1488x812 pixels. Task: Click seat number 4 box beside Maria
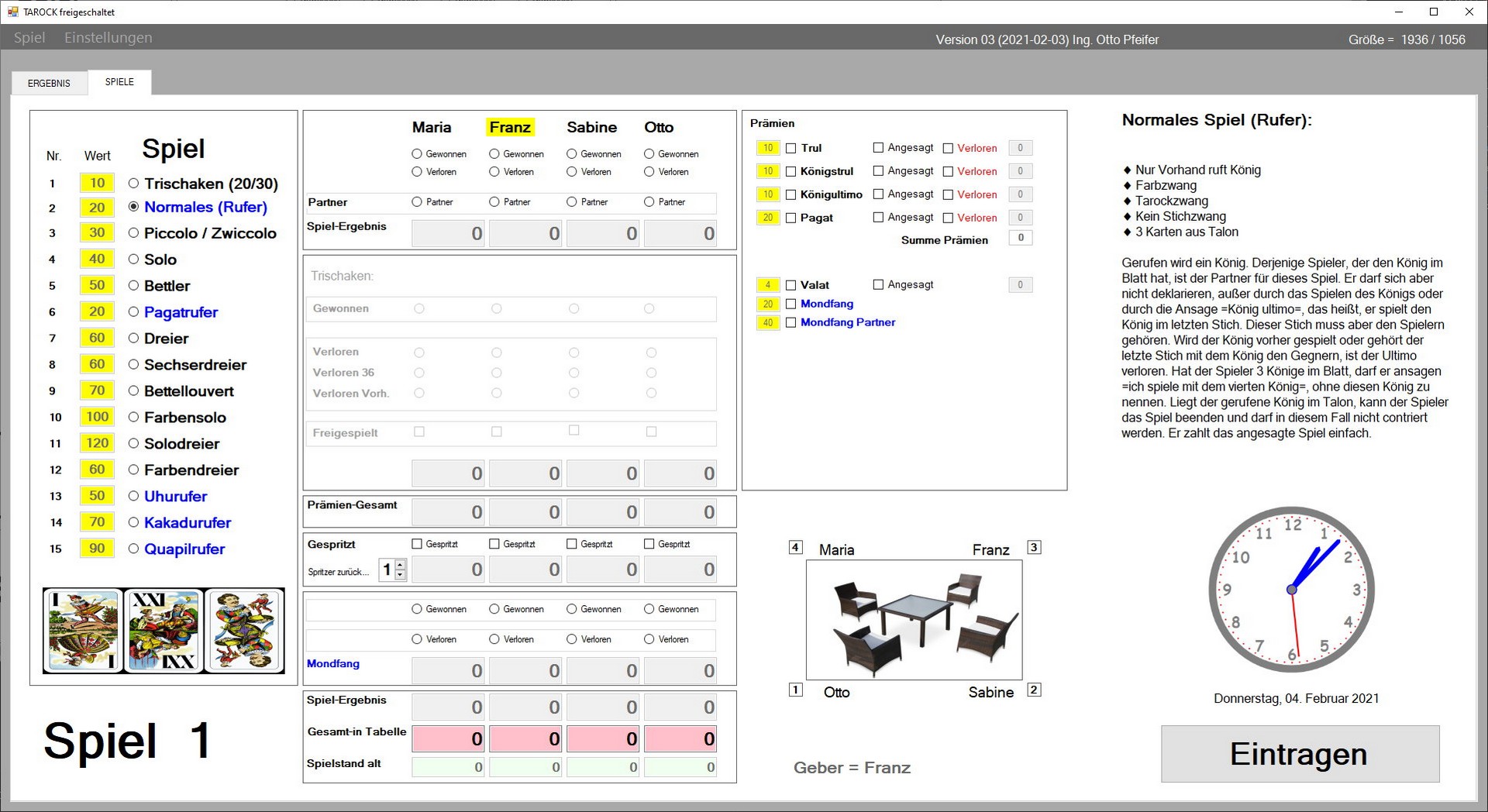795,547
